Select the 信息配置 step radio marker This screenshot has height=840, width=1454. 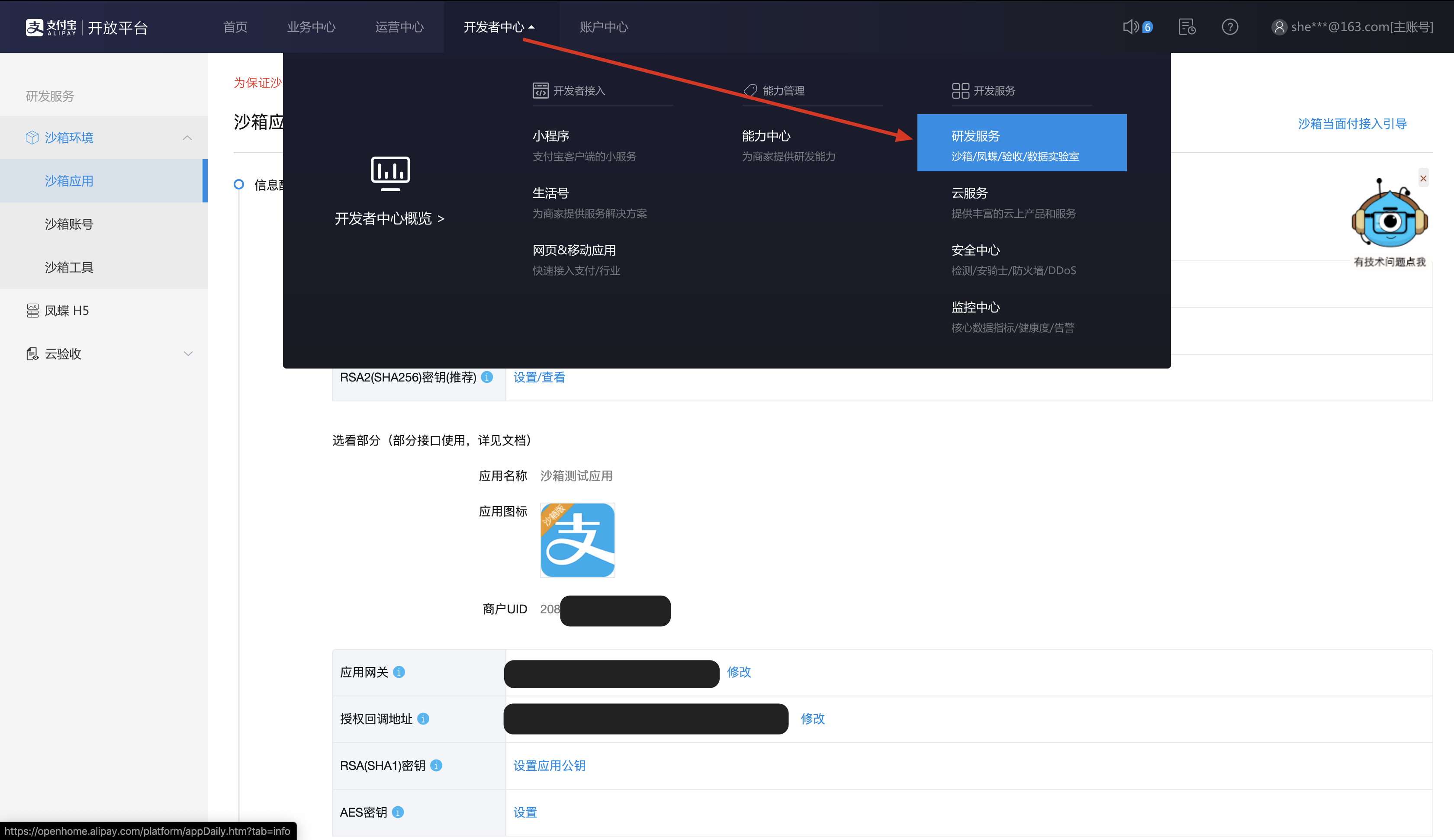[239, 185]
